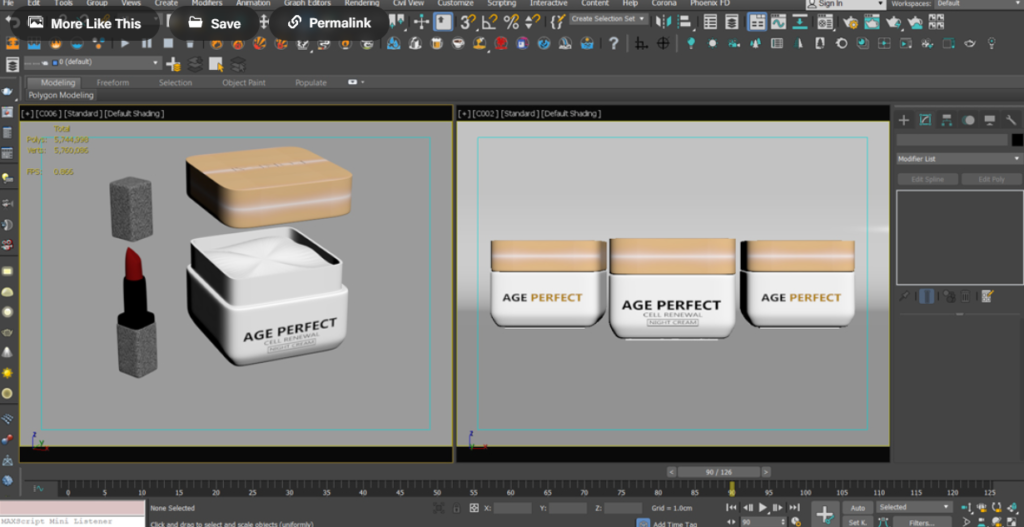
Task: Open the Modifier List dropdown
Action: coord(959,159)
